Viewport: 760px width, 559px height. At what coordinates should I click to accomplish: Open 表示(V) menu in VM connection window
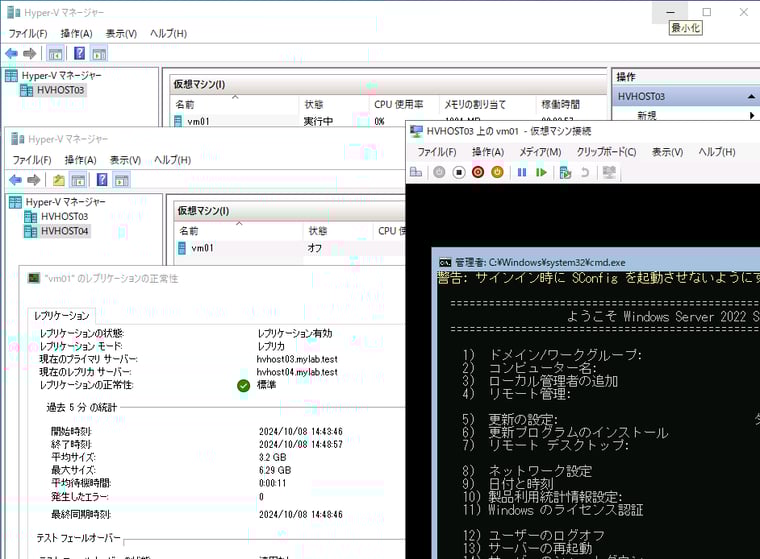point(667,152)
